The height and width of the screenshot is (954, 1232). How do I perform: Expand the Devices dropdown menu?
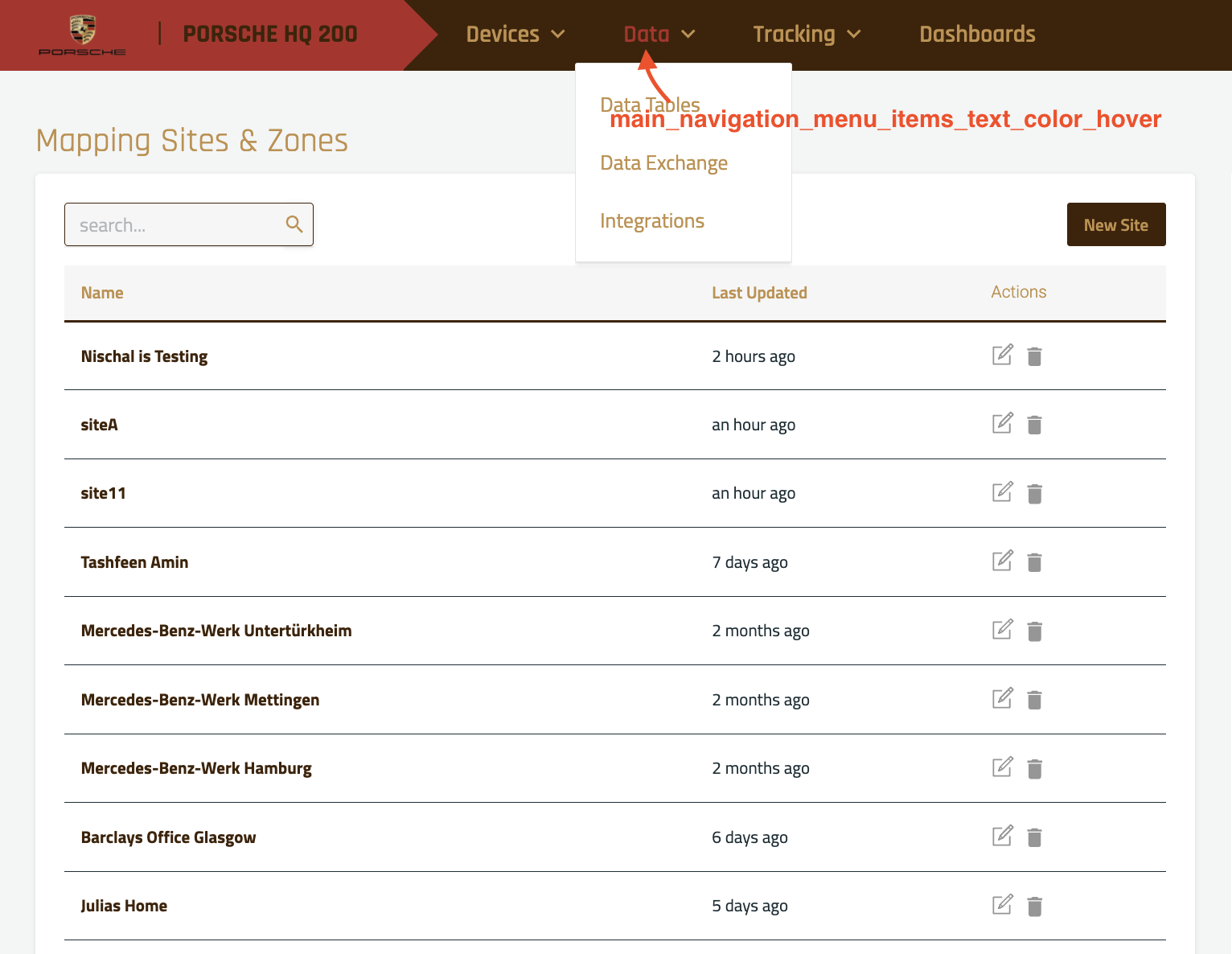[515, 35]
